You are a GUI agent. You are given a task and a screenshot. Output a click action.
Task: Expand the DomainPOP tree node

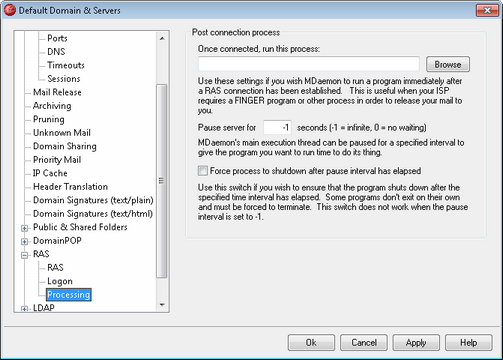coord(24,241)
